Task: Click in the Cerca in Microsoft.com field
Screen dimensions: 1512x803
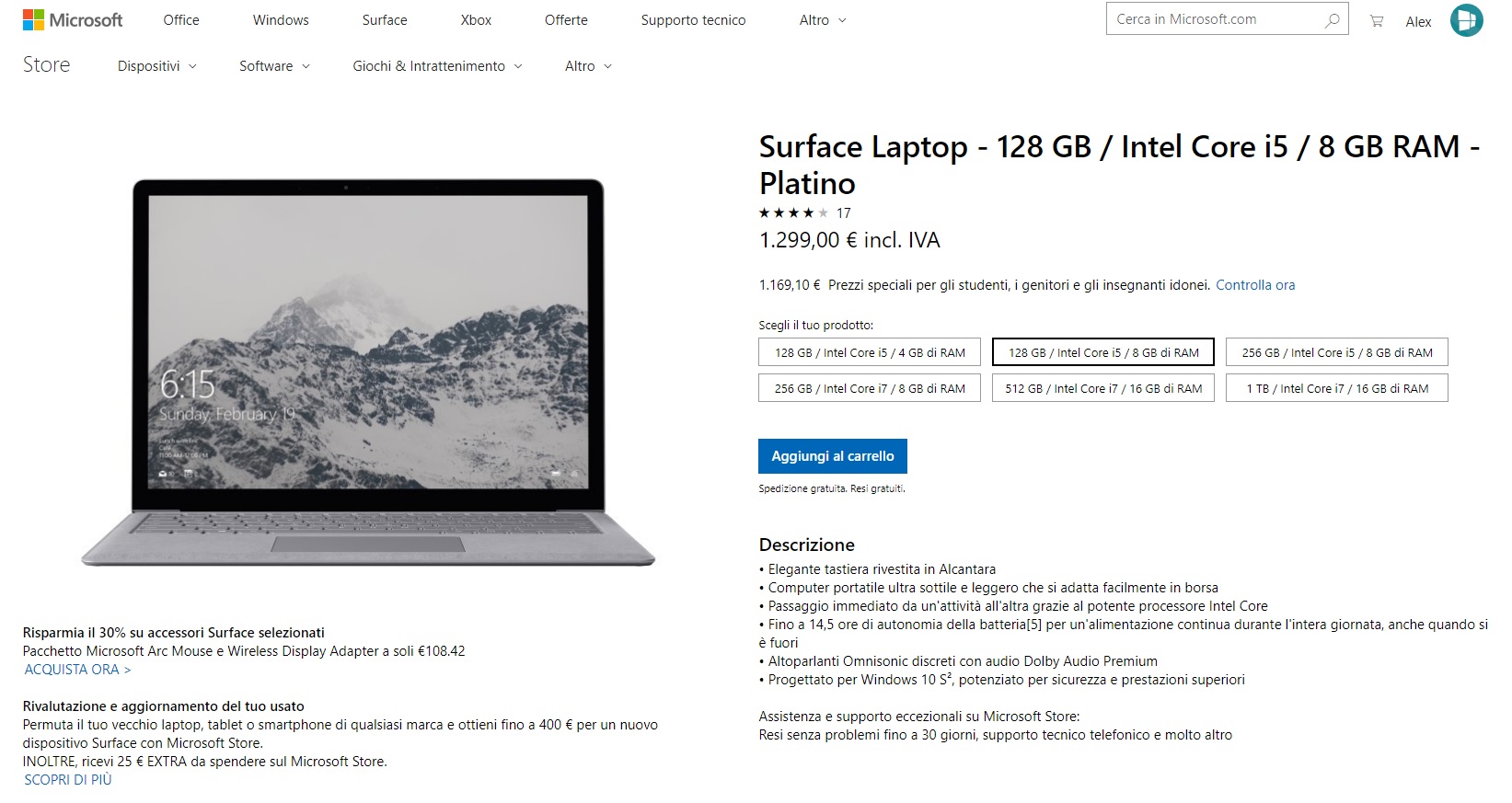Action: coord(1213,19)
